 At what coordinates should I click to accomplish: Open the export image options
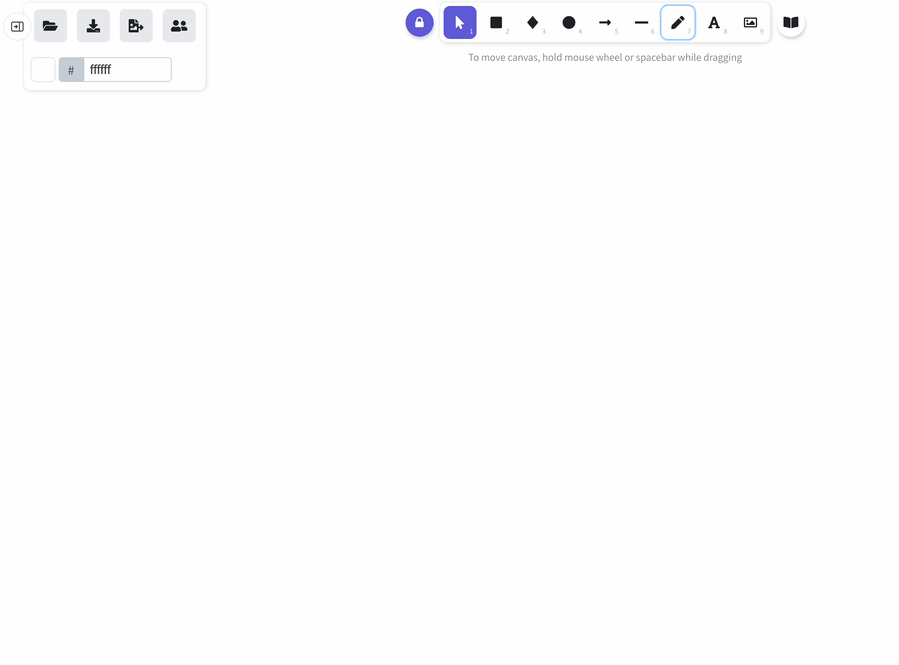pyautogui.click(x=136, y=26)
